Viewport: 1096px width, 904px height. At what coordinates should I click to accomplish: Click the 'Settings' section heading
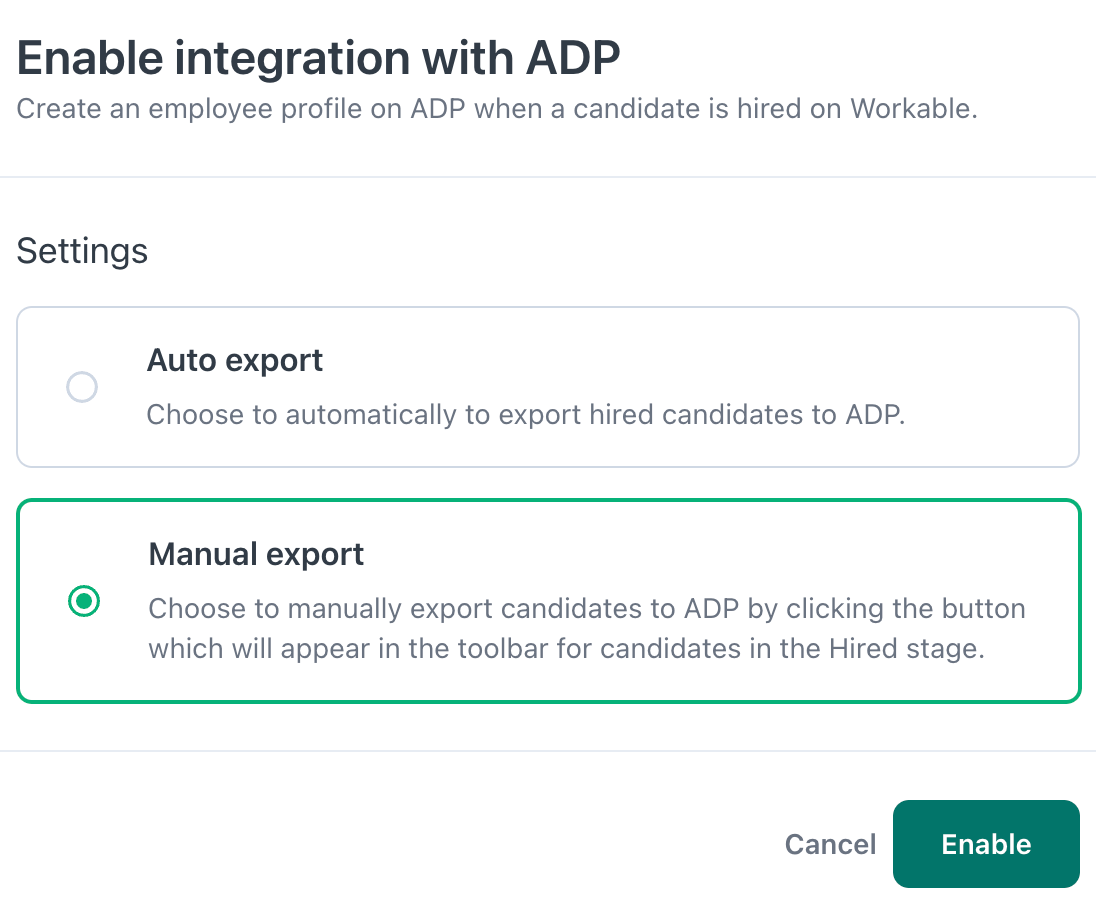82,250
